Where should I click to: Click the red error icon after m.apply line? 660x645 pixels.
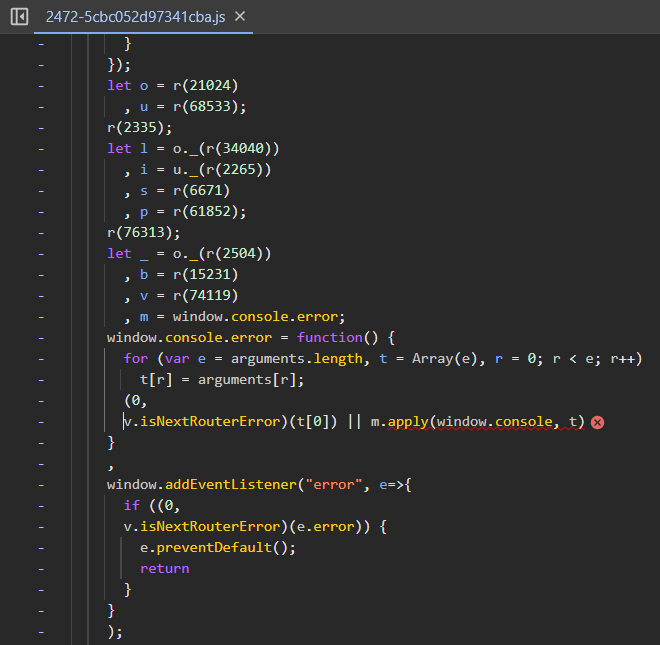(x=597, y=422)
